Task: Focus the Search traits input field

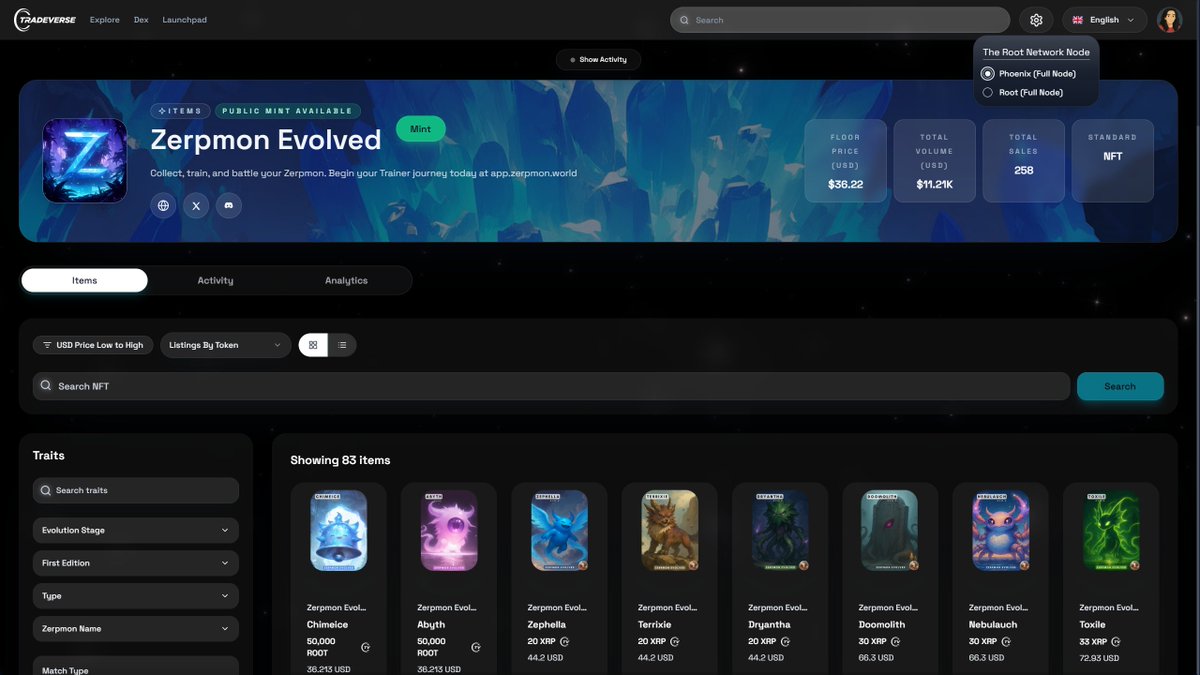Action: click(136, 490)
